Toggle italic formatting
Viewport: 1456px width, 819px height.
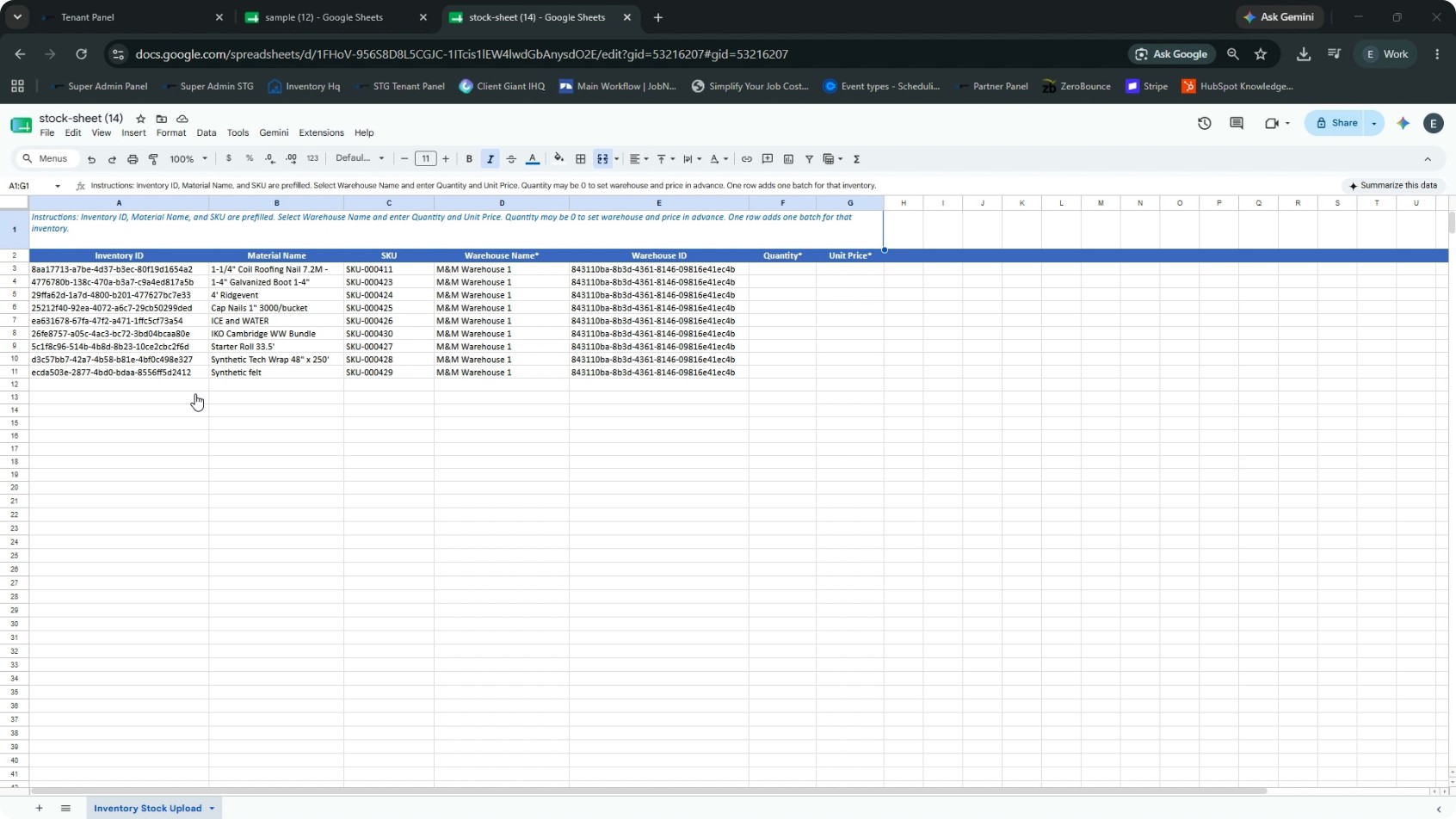(x=490, y=158)
